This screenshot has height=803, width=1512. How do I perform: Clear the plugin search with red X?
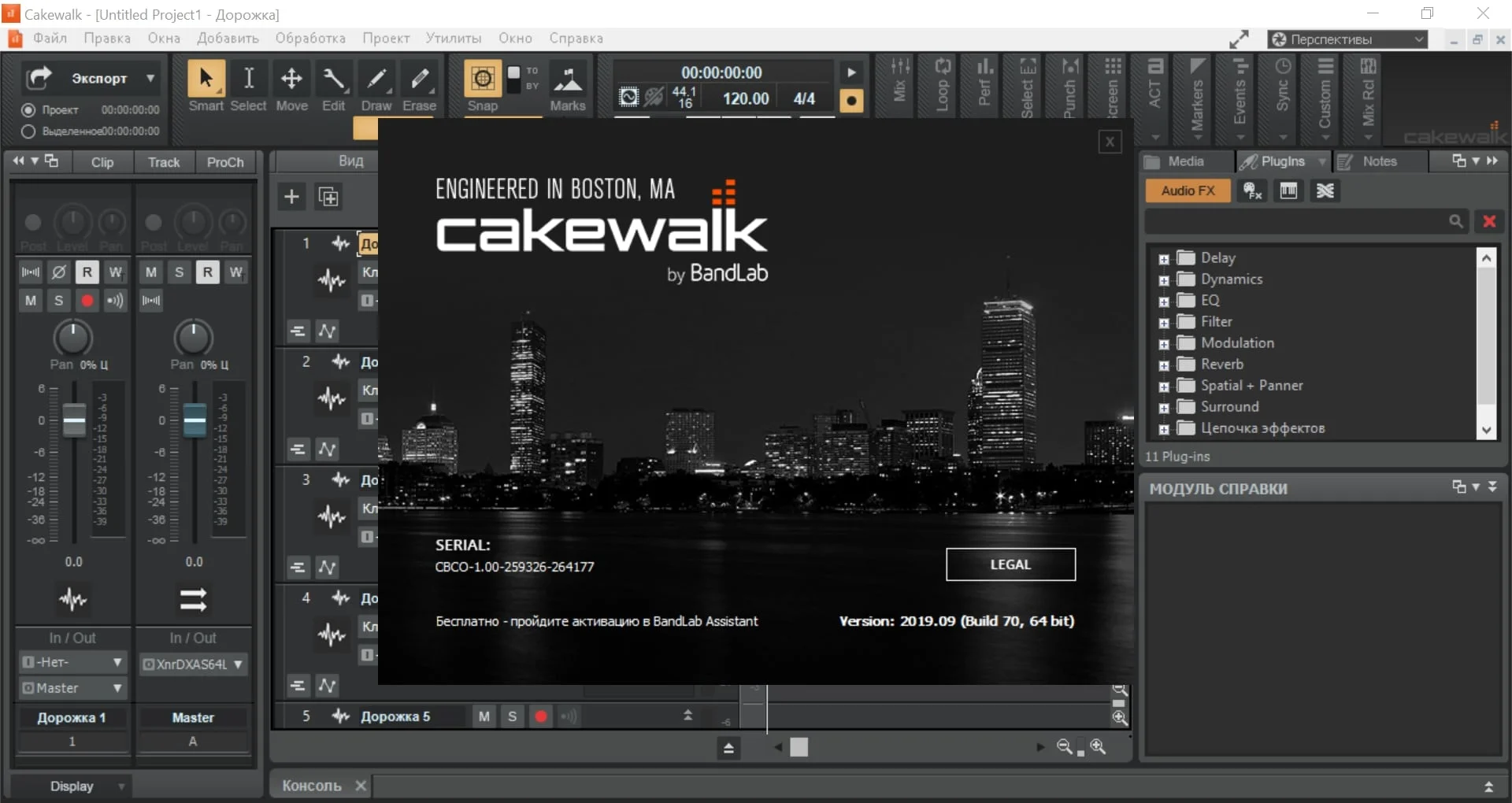click(1489, 222)
